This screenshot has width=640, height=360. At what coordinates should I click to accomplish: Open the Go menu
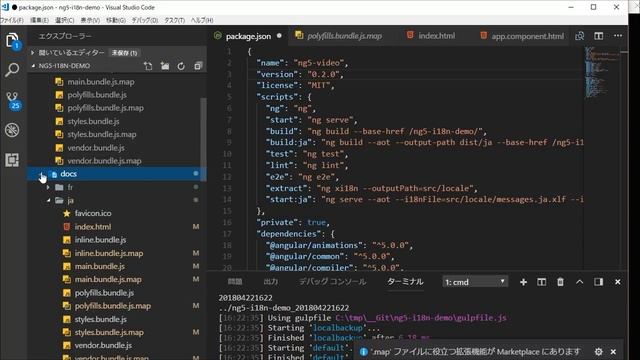click(116, 20)
